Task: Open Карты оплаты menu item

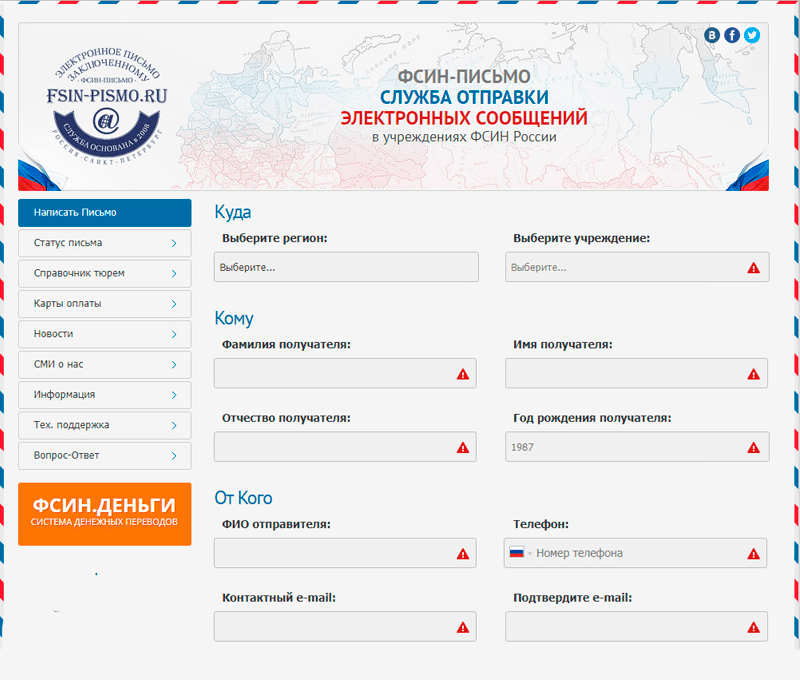Action: [105, 304]
